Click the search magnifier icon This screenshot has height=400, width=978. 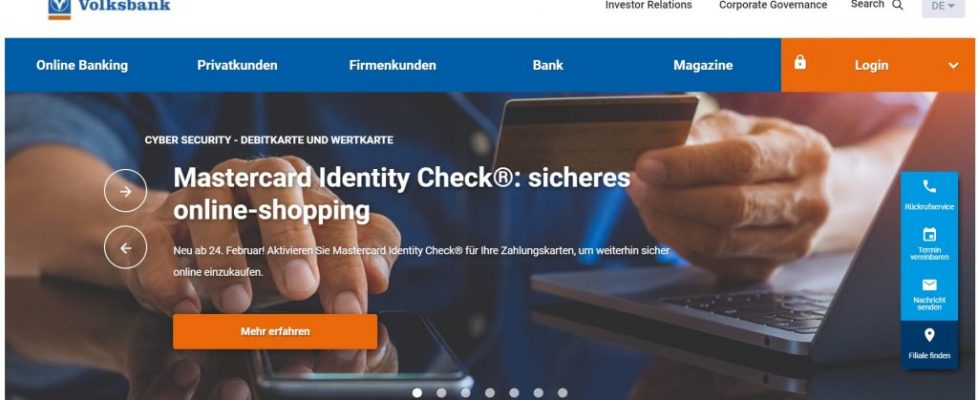click(898, 5)
